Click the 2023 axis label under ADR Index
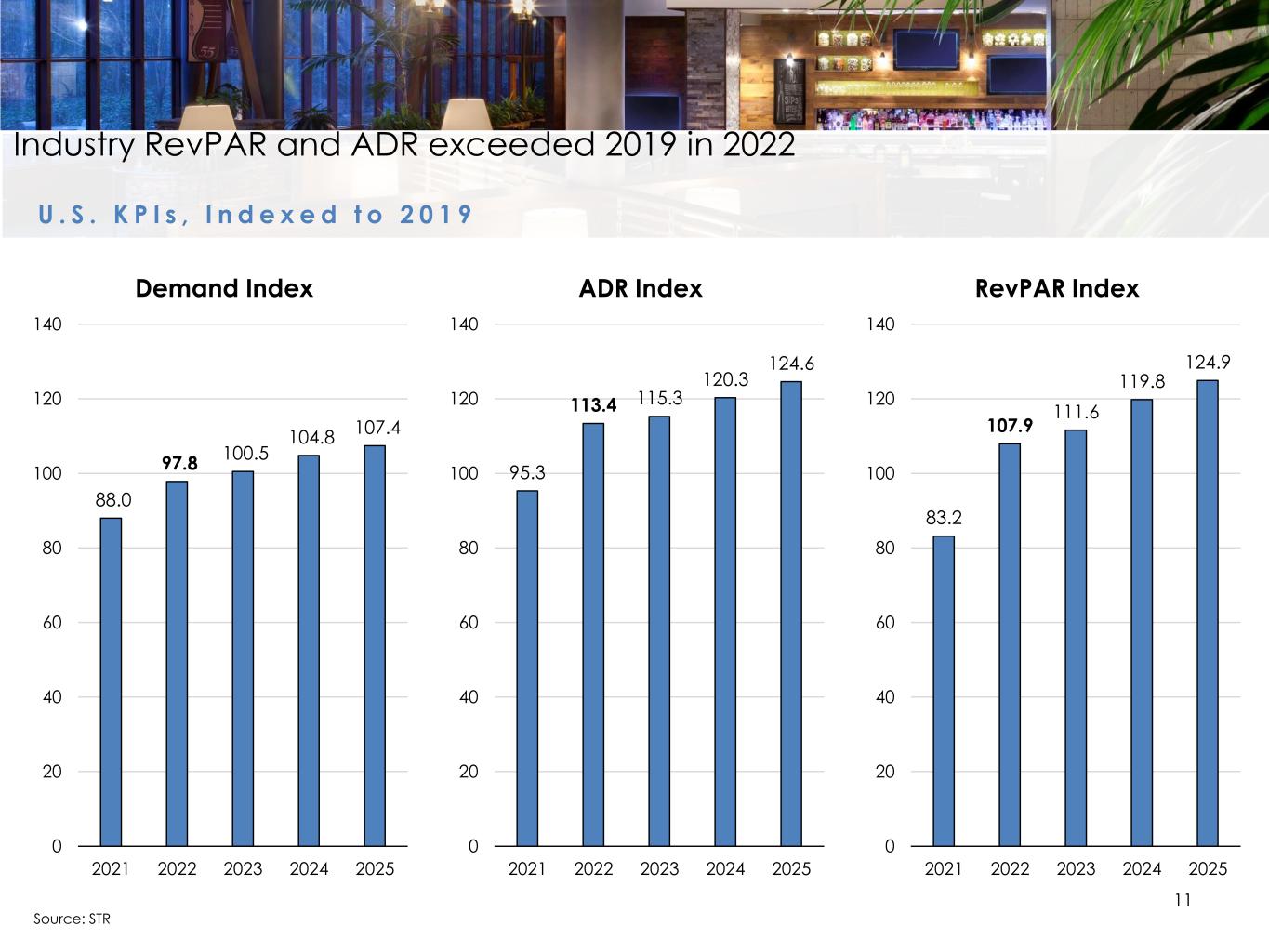The height and width of the screenshot is (952, 1269). [x=659, y=869]
